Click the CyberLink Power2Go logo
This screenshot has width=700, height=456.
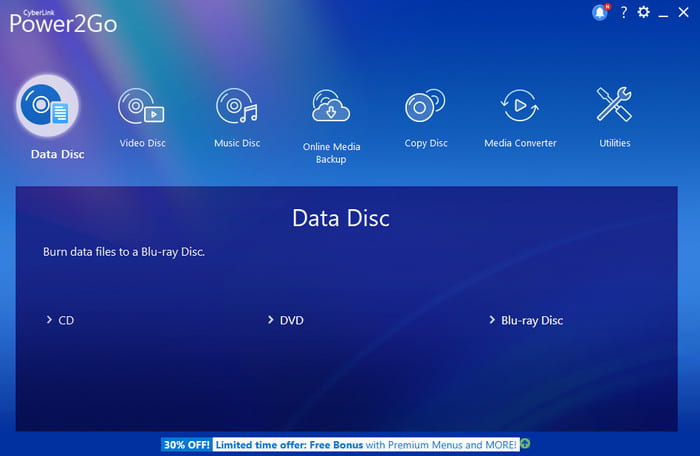tap(63, 21)
